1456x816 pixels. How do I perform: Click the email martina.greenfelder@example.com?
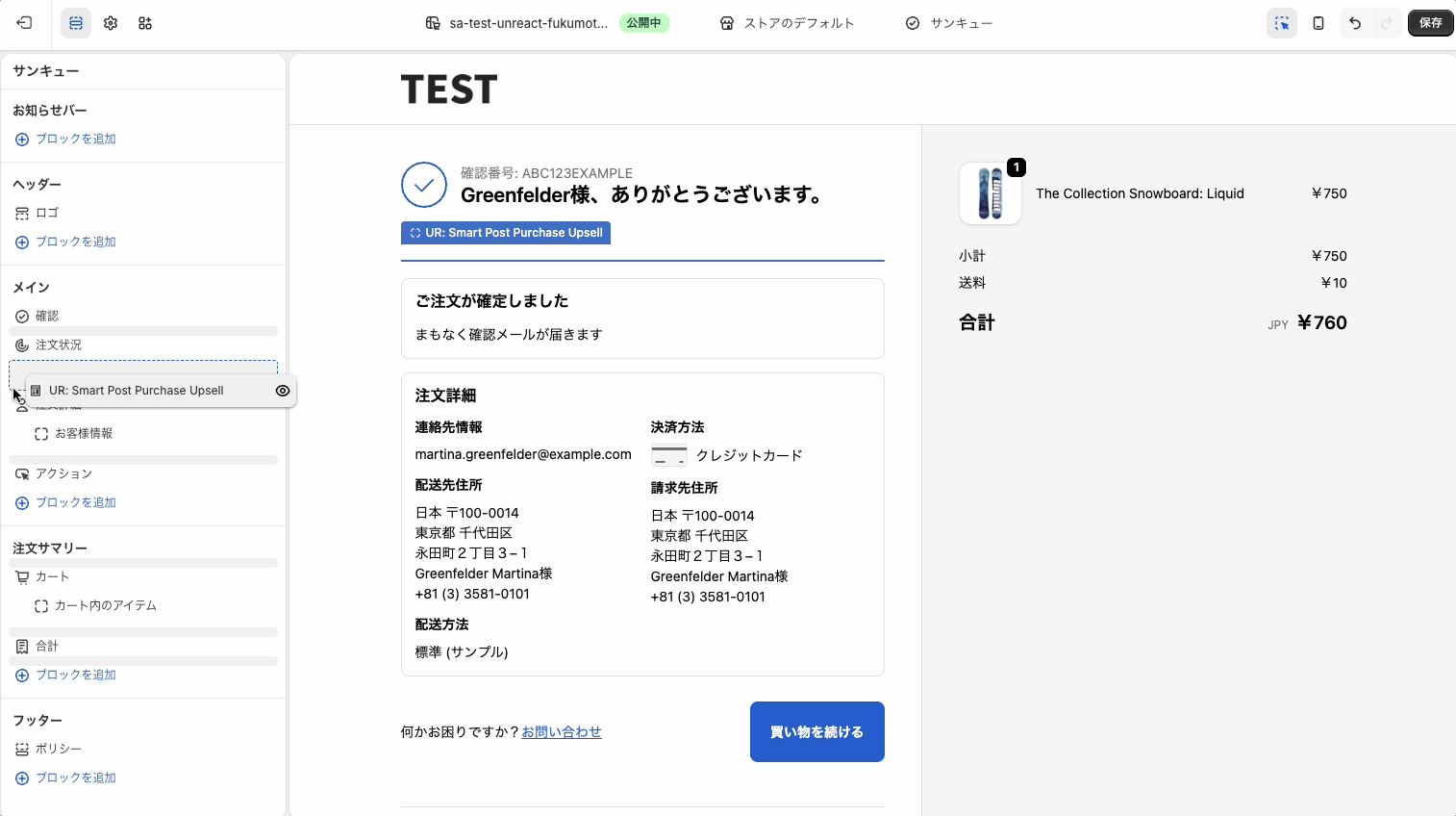523,454
